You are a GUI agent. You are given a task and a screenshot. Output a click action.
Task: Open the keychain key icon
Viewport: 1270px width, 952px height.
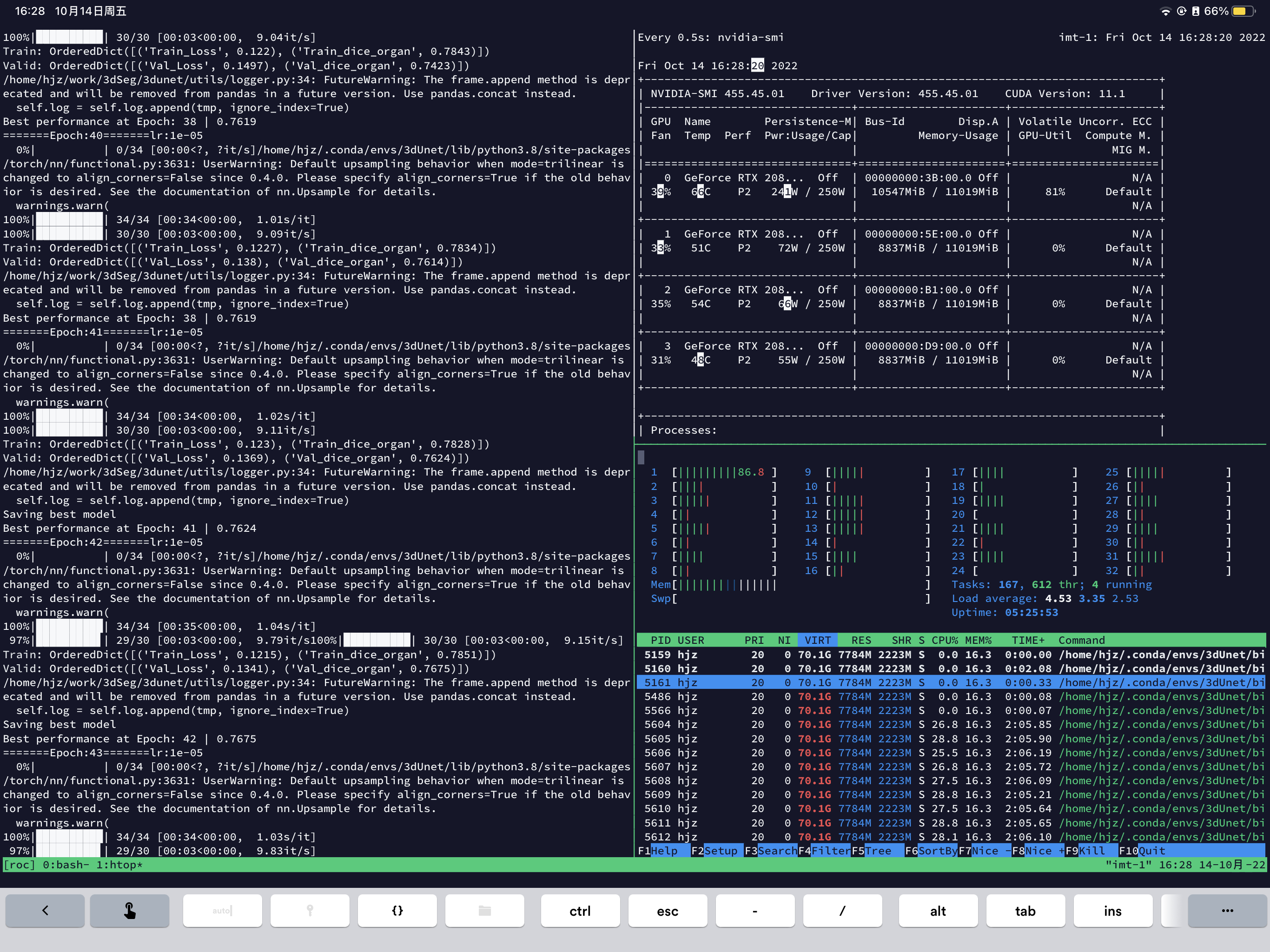[x=310, y=910]
